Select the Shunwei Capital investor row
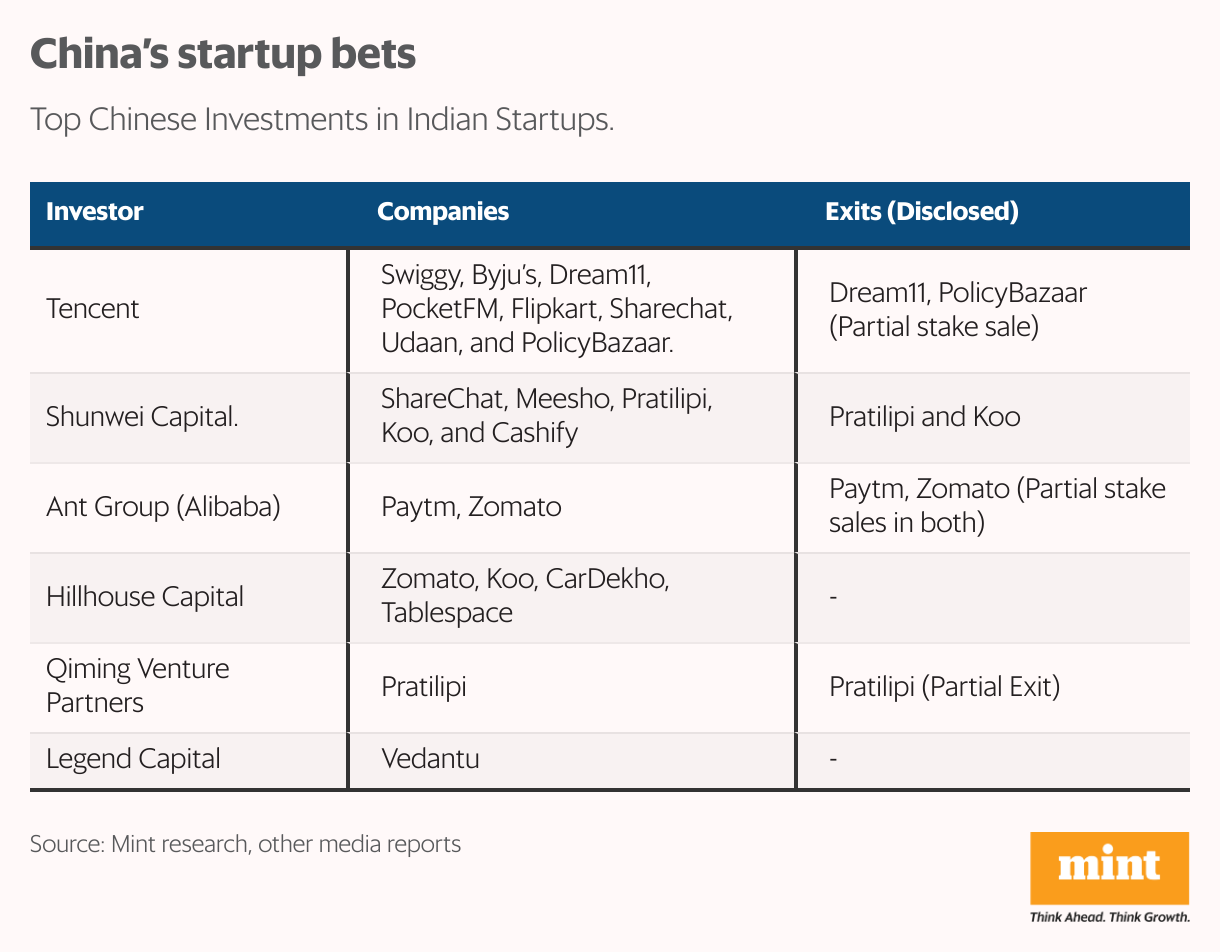Screen dimensions: 1220x952 point(142,417)
